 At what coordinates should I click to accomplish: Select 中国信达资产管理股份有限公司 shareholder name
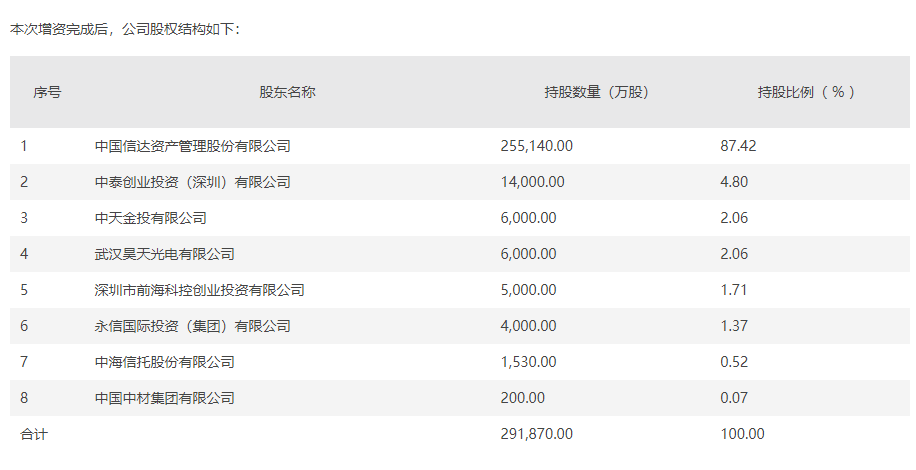tap(192, 146)
